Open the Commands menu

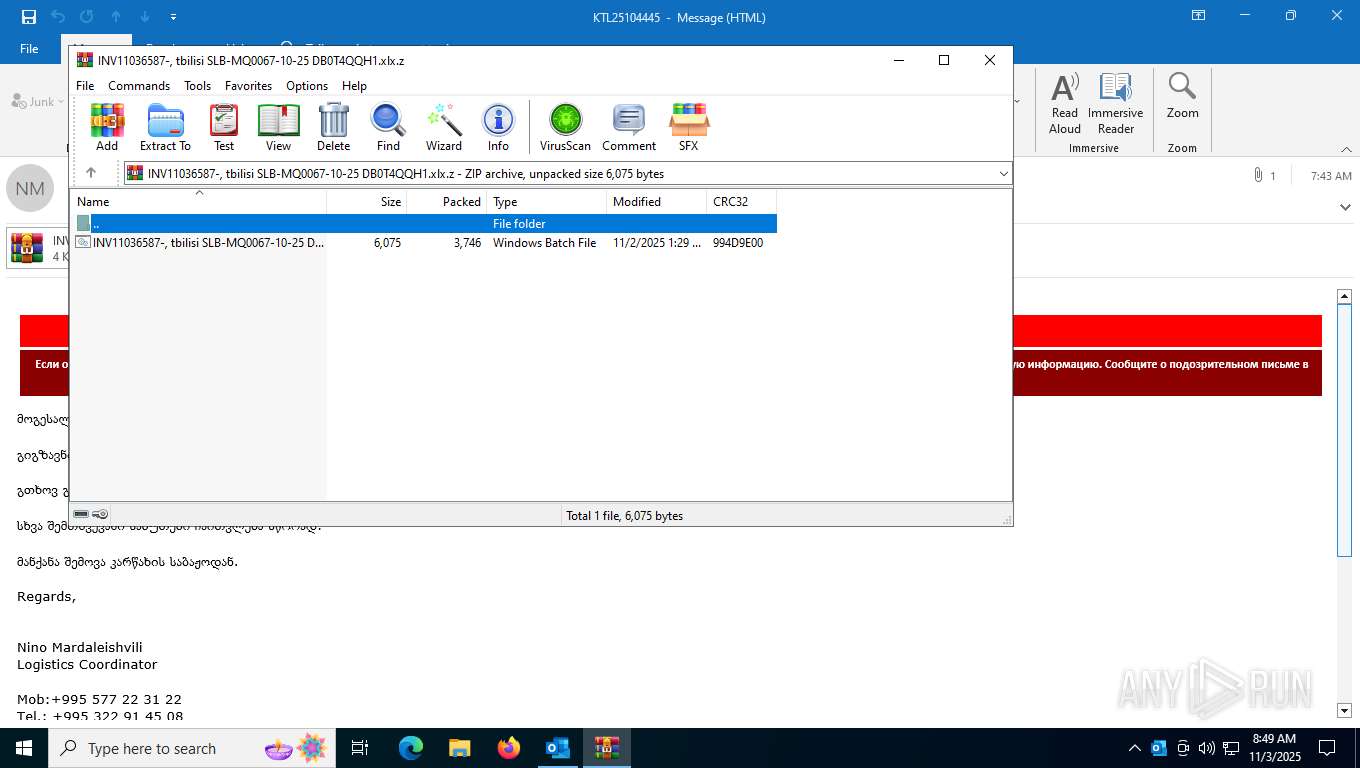click(139, 86)
